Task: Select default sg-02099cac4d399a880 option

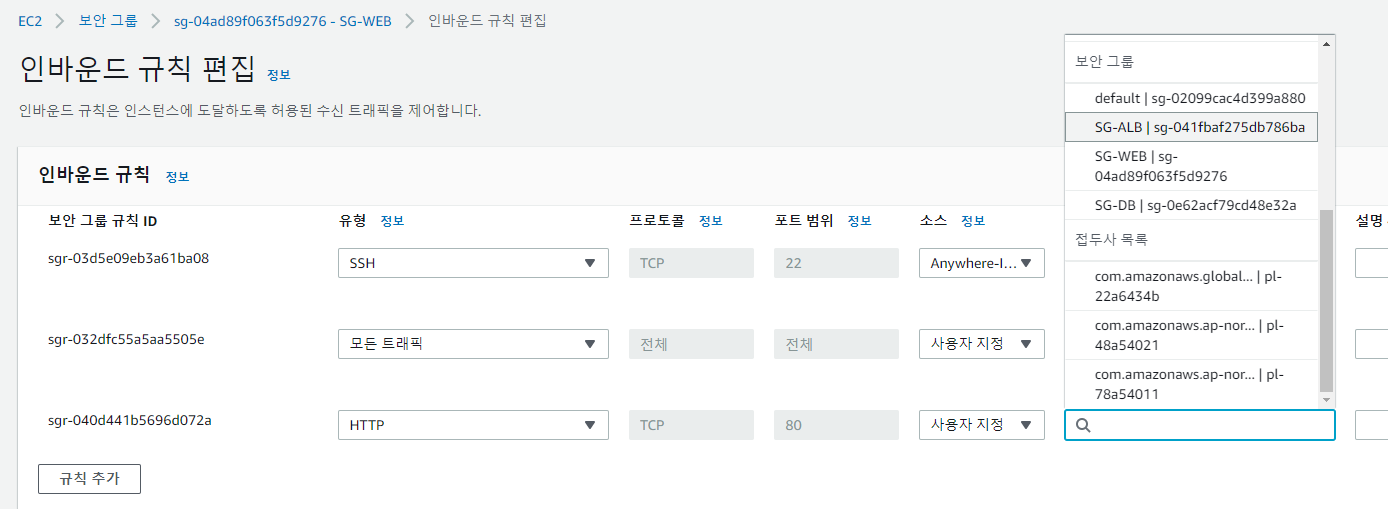Action: point(1192,98)
